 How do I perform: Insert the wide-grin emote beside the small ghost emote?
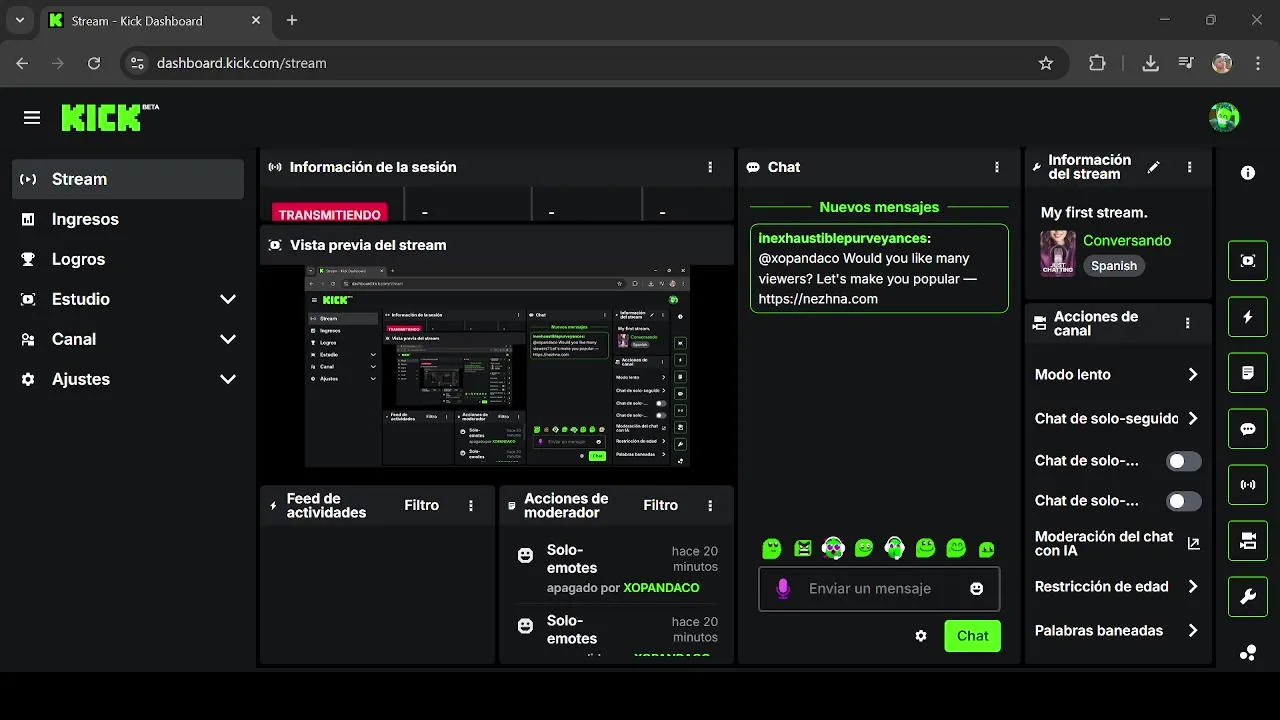957,548
